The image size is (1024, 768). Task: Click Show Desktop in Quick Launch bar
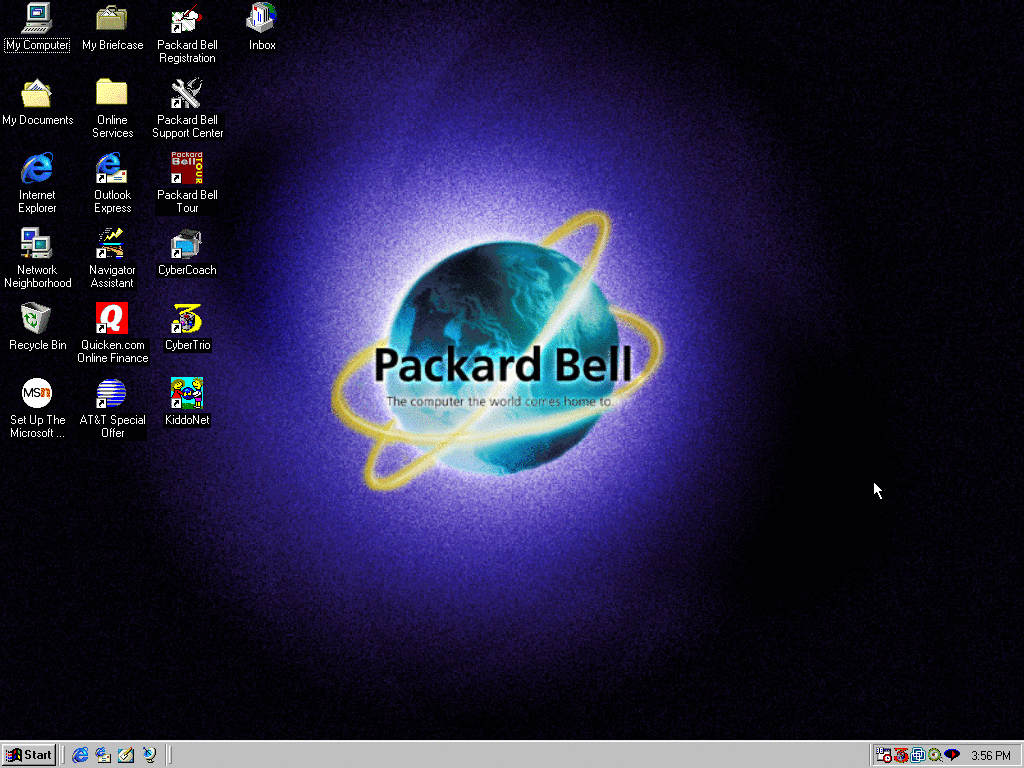tap(126, 755)
